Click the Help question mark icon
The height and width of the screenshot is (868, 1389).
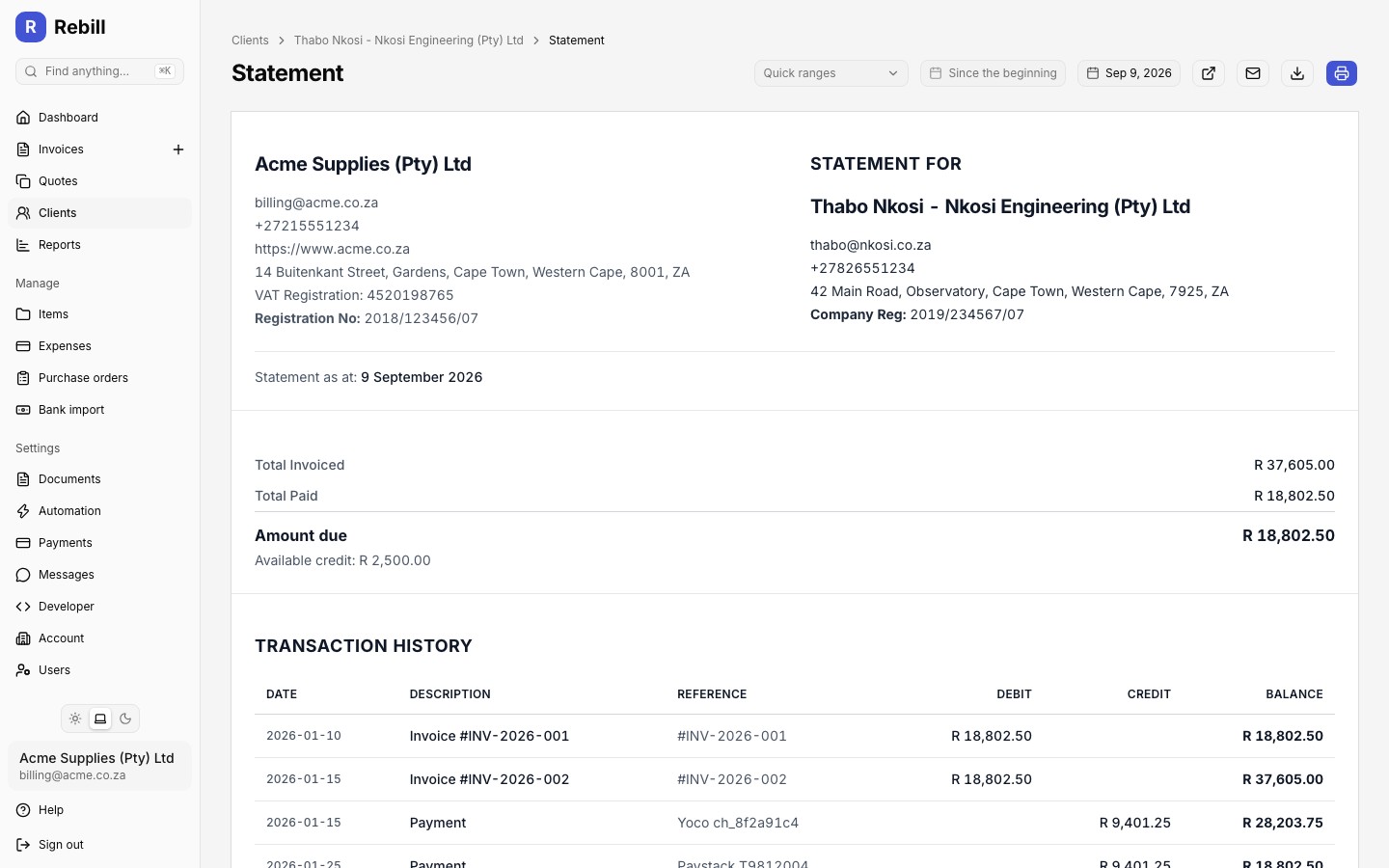[x=23, y=810]
